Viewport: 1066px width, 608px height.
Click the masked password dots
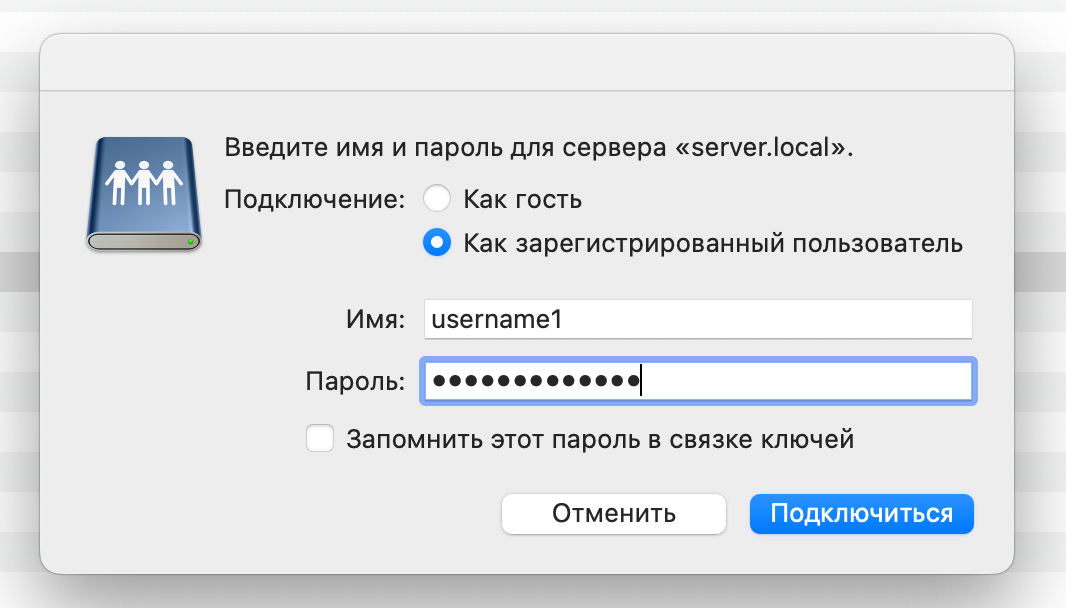[535, 382]
